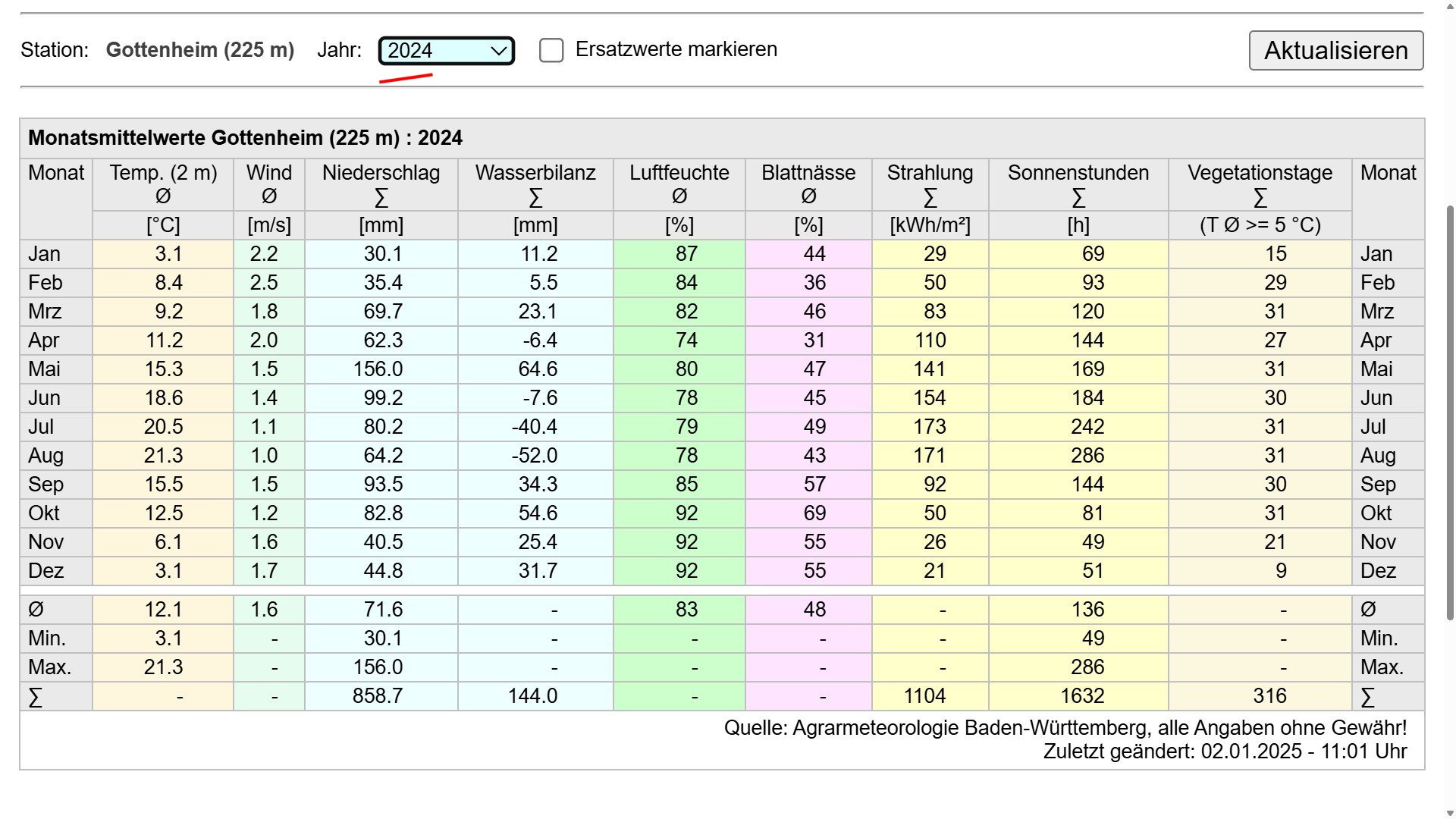Select the July temperature cell 20.5
The width and height of the screenshot is (1456, 819).
(164, 427)
